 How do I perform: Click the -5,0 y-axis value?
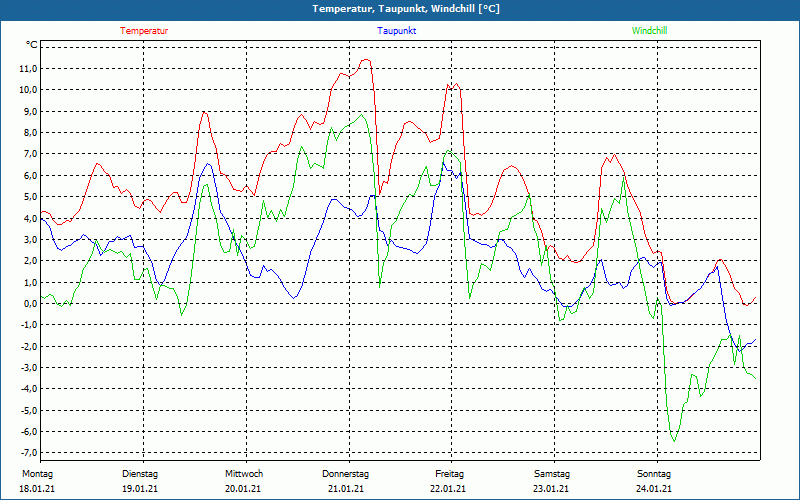pyautogui.click(x=29, y=410)
